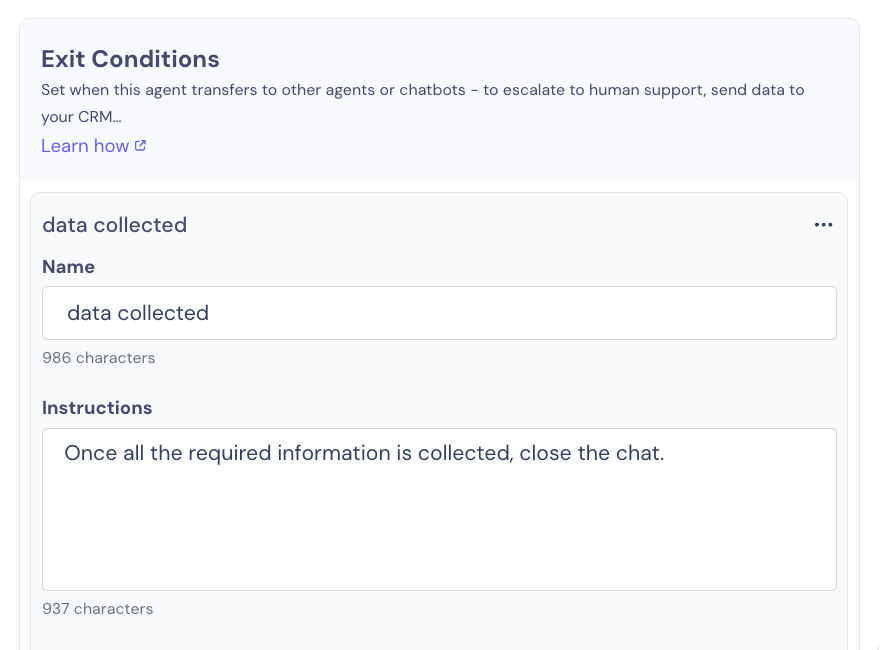
Task: Click the external link icon beside Learn how
Action: [140, 146]
